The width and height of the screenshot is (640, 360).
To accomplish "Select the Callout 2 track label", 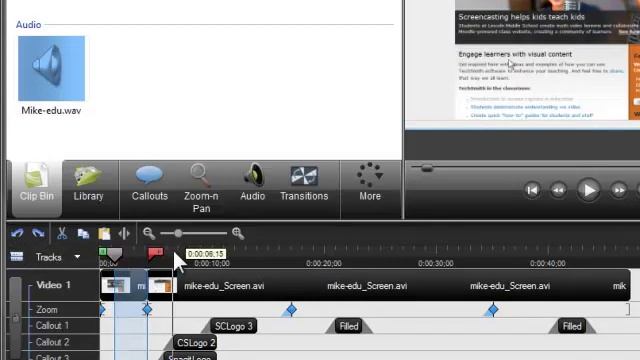I will point(52,342).
